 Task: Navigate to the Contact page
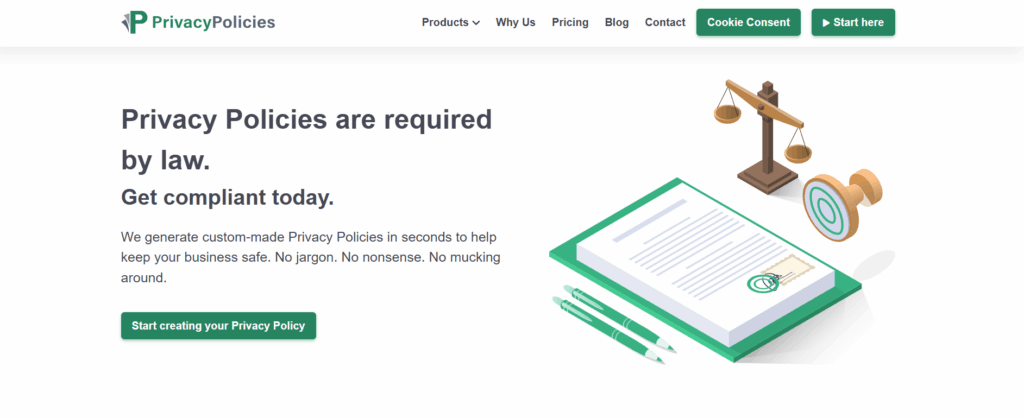point(665,22)
